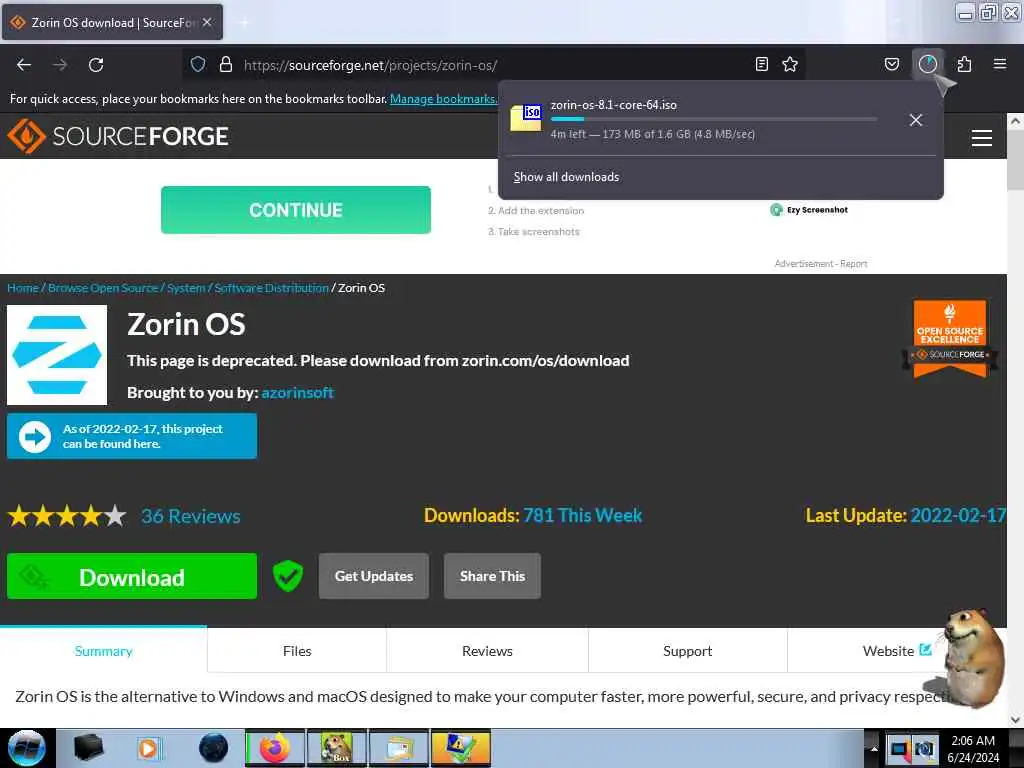Image resolution: width=1024 pixels, height=768 pixels.
Task: Close the Zorin OS browser tab
Action: 207,22
